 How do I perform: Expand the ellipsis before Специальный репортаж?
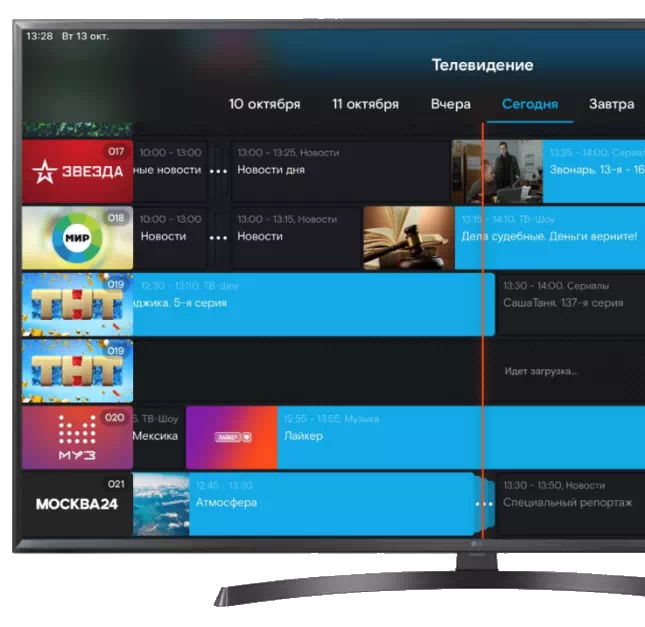(x=485, y=503)
